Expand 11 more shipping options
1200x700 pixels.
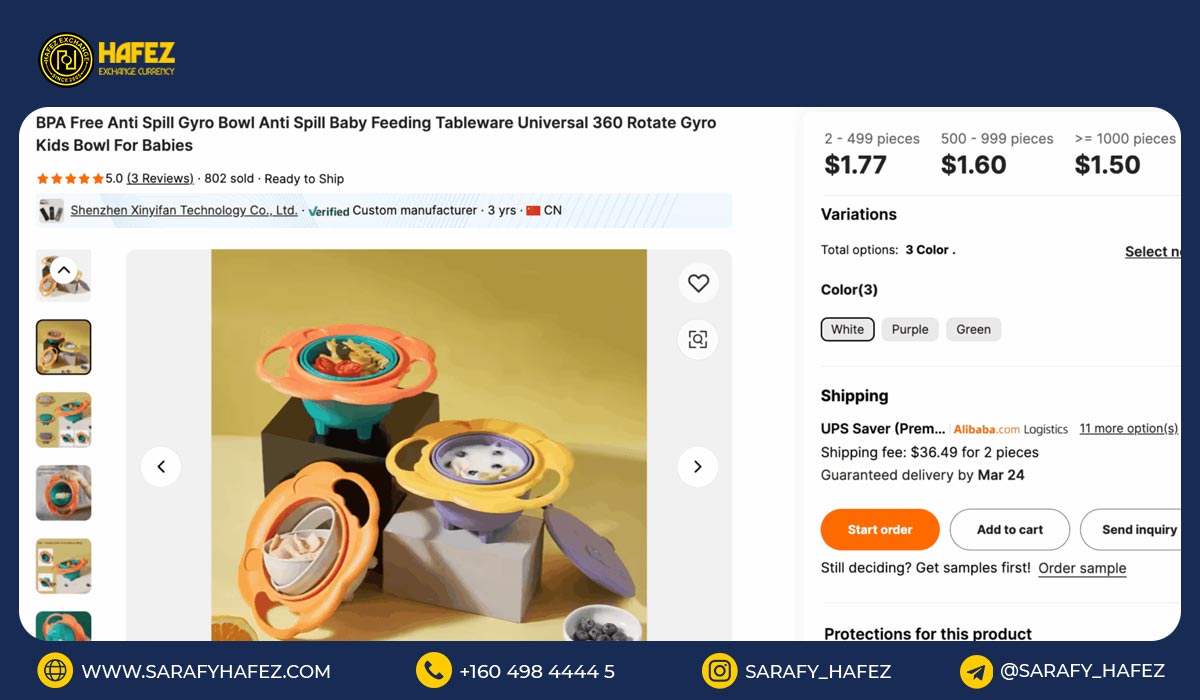(x=1128, y=428)
